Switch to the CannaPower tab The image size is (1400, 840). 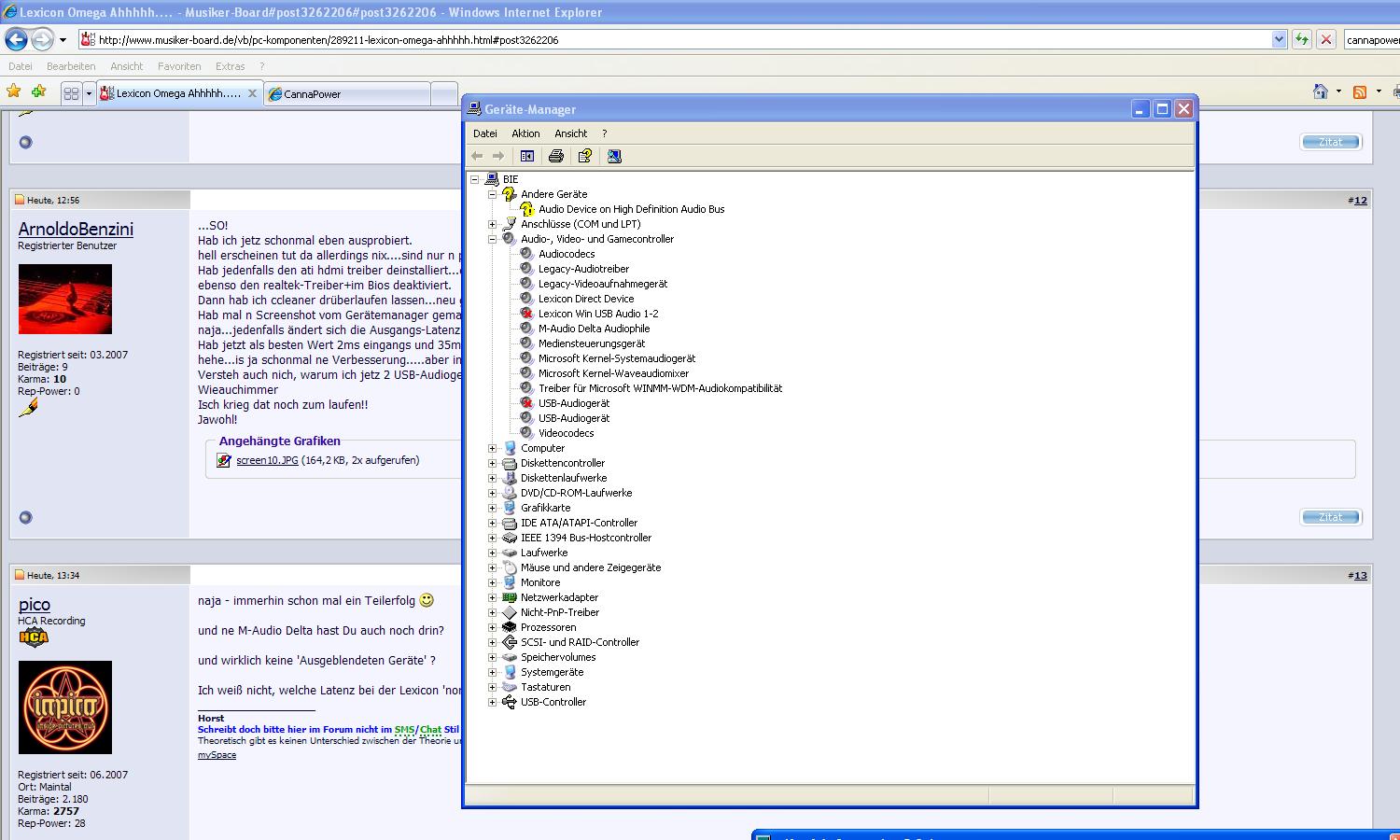[x=347, y=93]
